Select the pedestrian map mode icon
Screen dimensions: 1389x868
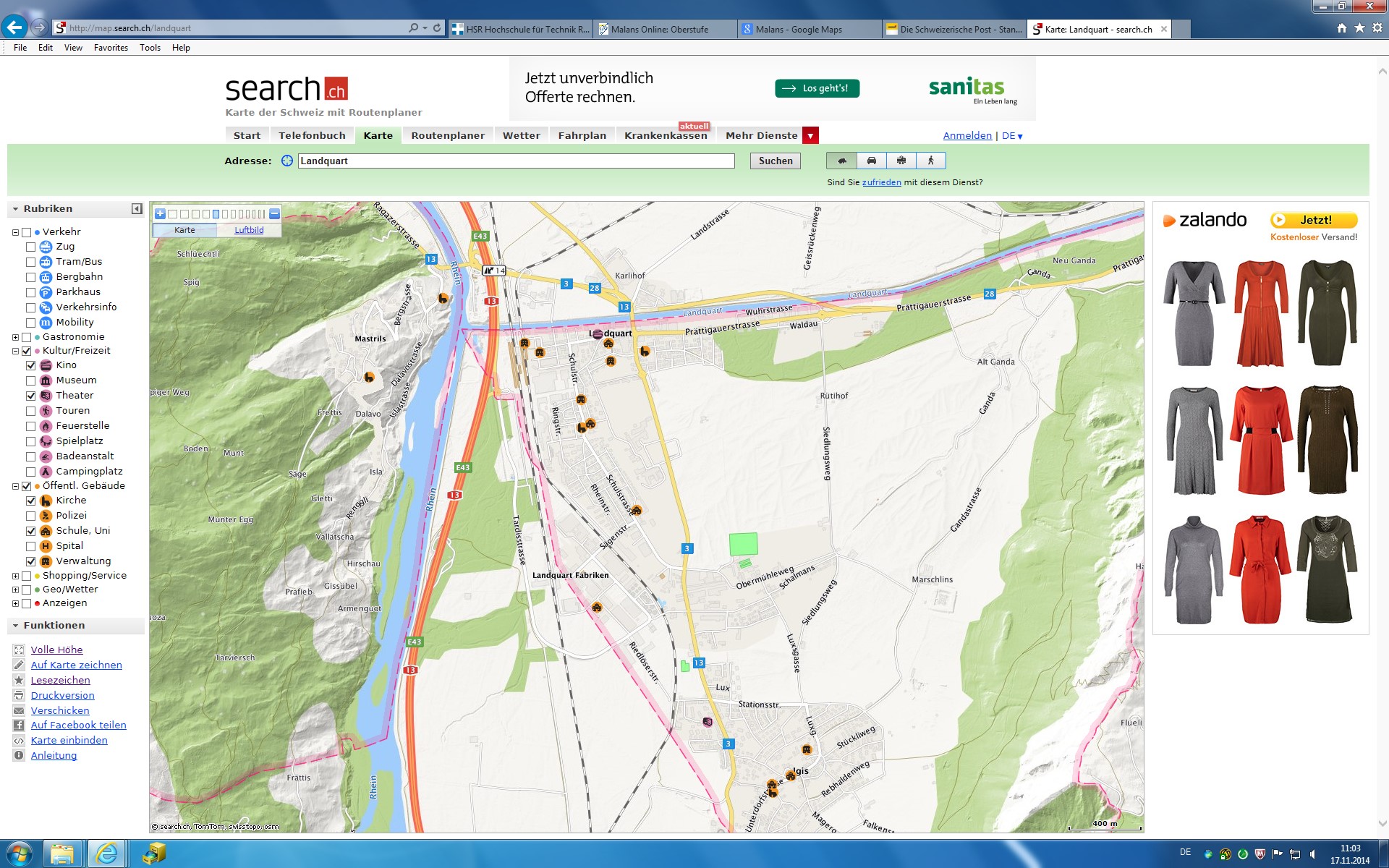(930, 161)
